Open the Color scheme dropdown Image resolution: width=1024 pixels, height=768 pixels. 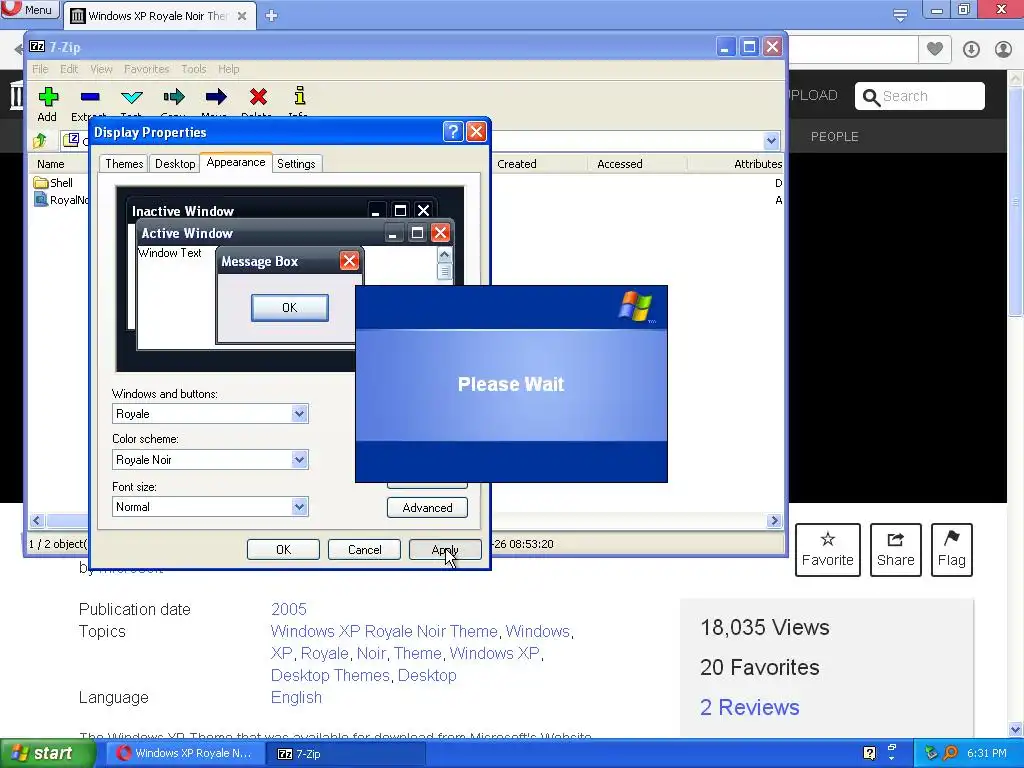299,460
